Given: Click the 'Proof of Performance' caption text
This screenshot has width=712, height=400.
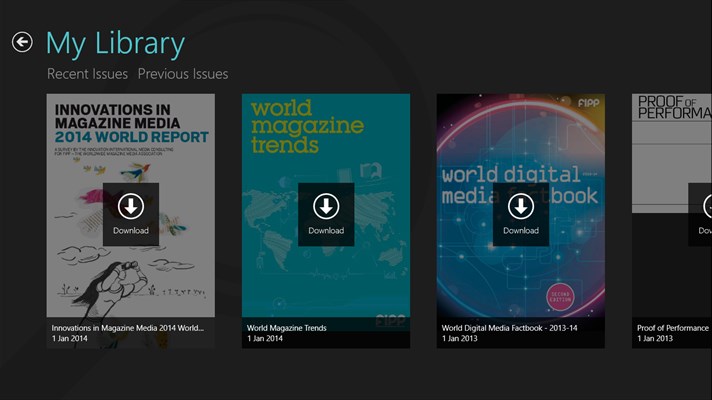Looking at the screenshot, I should pyautogui.click(x=672, y=328).
